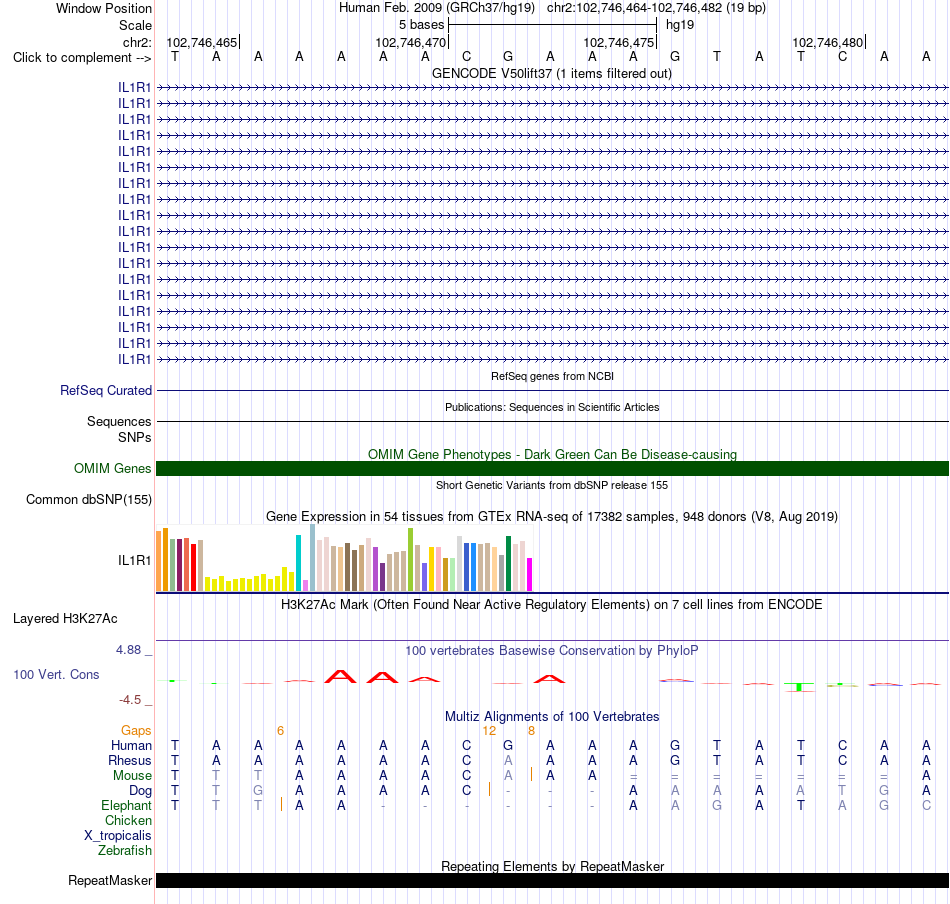Image resolution: width=950 pixels, height=904 pixels.
Task: Click the gap count 12
Action: point(490,731)
